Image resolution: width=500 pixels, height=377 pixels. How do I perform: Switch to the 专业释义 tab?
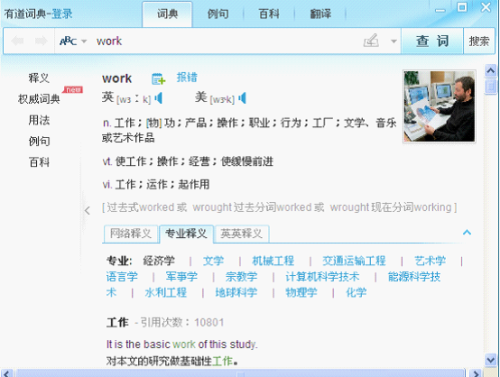(186, 233)
